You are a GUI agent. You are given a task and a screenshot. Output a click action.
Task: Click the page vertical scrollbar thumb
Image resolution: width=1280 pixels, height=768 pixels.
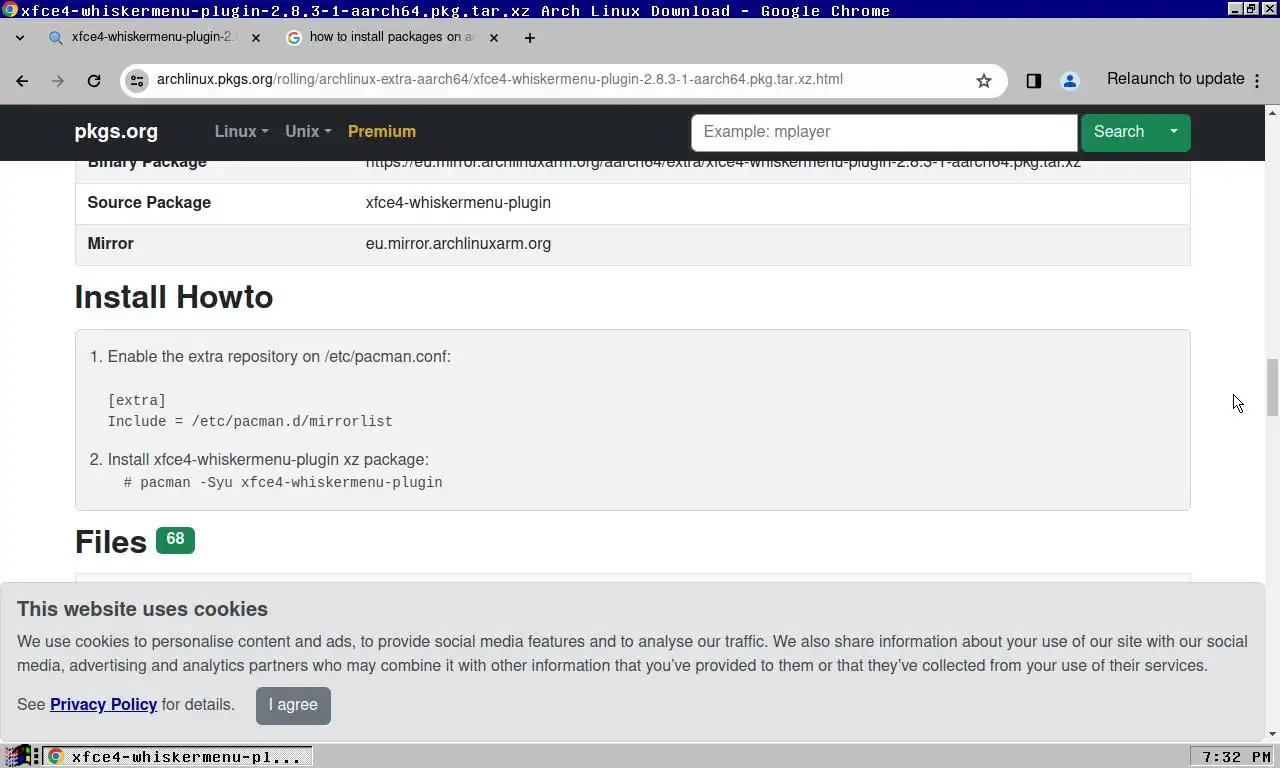coord(1272,387)
